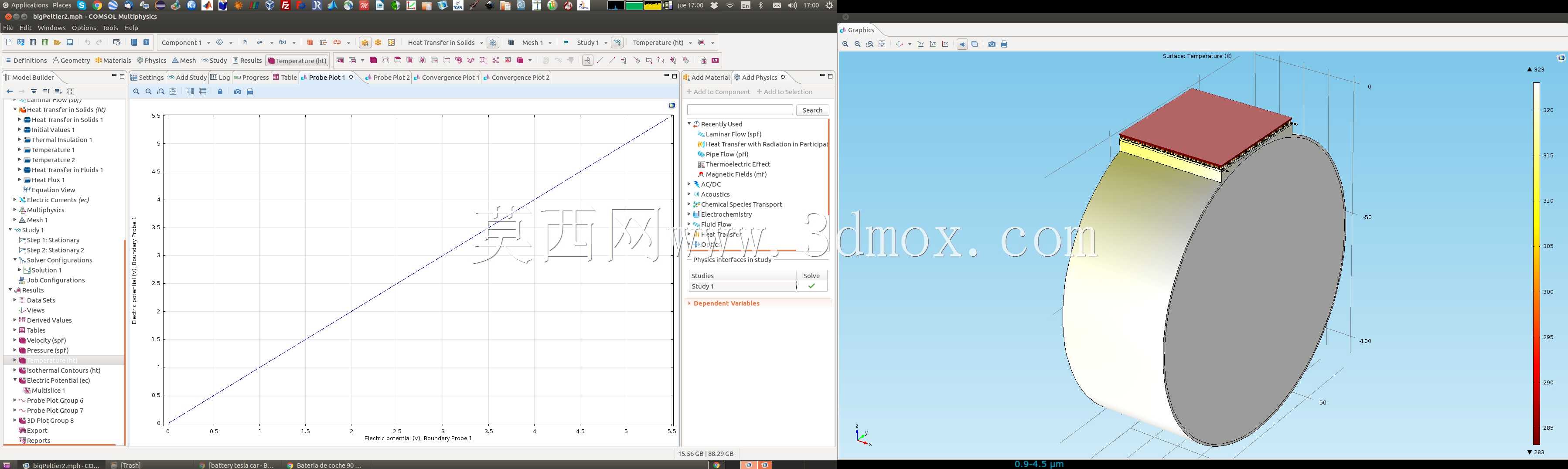
Task: Save the model with the floppy disk icon
Action: 70,43
